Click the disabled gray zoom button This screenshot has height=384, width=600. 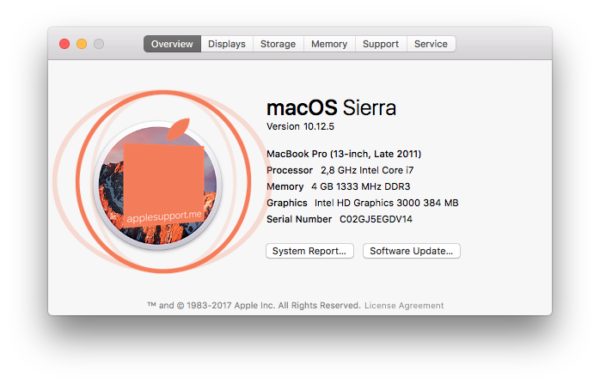click(x=99, y=44)
